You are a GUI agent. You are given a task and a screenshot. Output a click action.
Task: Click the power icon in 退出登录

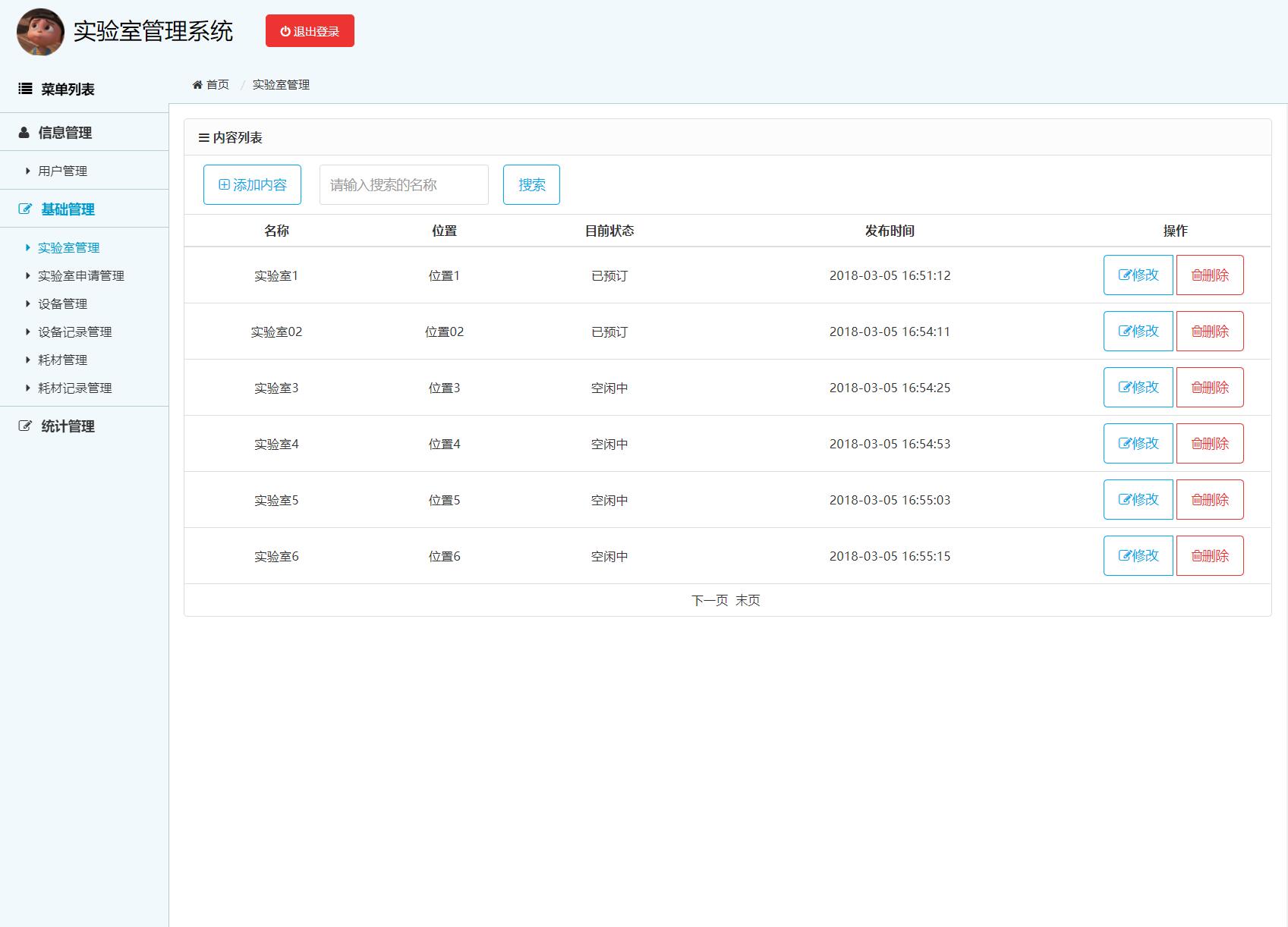(x=285, y=31)
